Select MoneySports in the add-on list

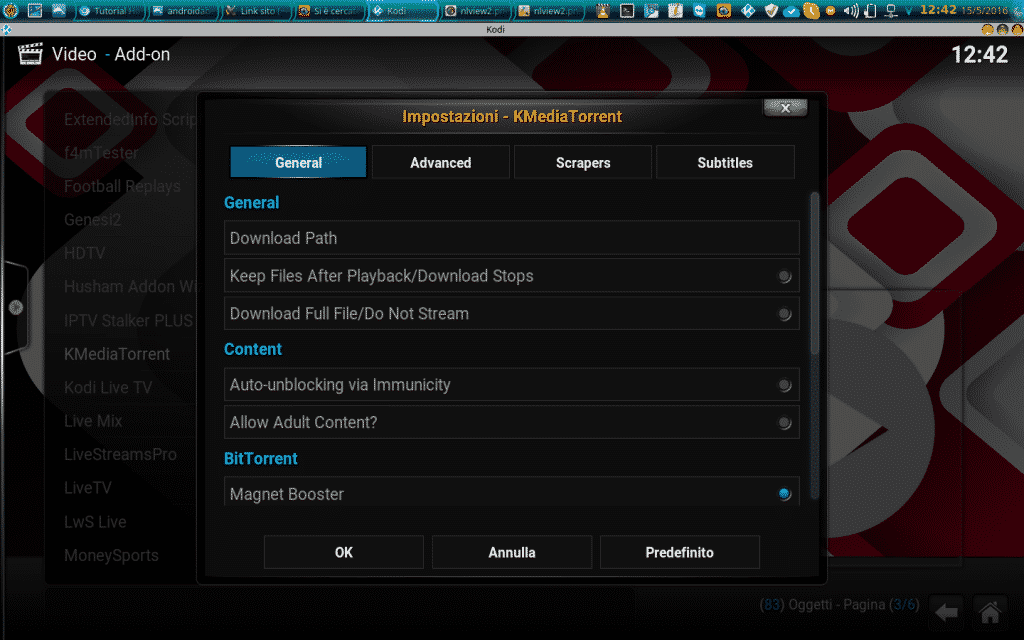(111, 555)
